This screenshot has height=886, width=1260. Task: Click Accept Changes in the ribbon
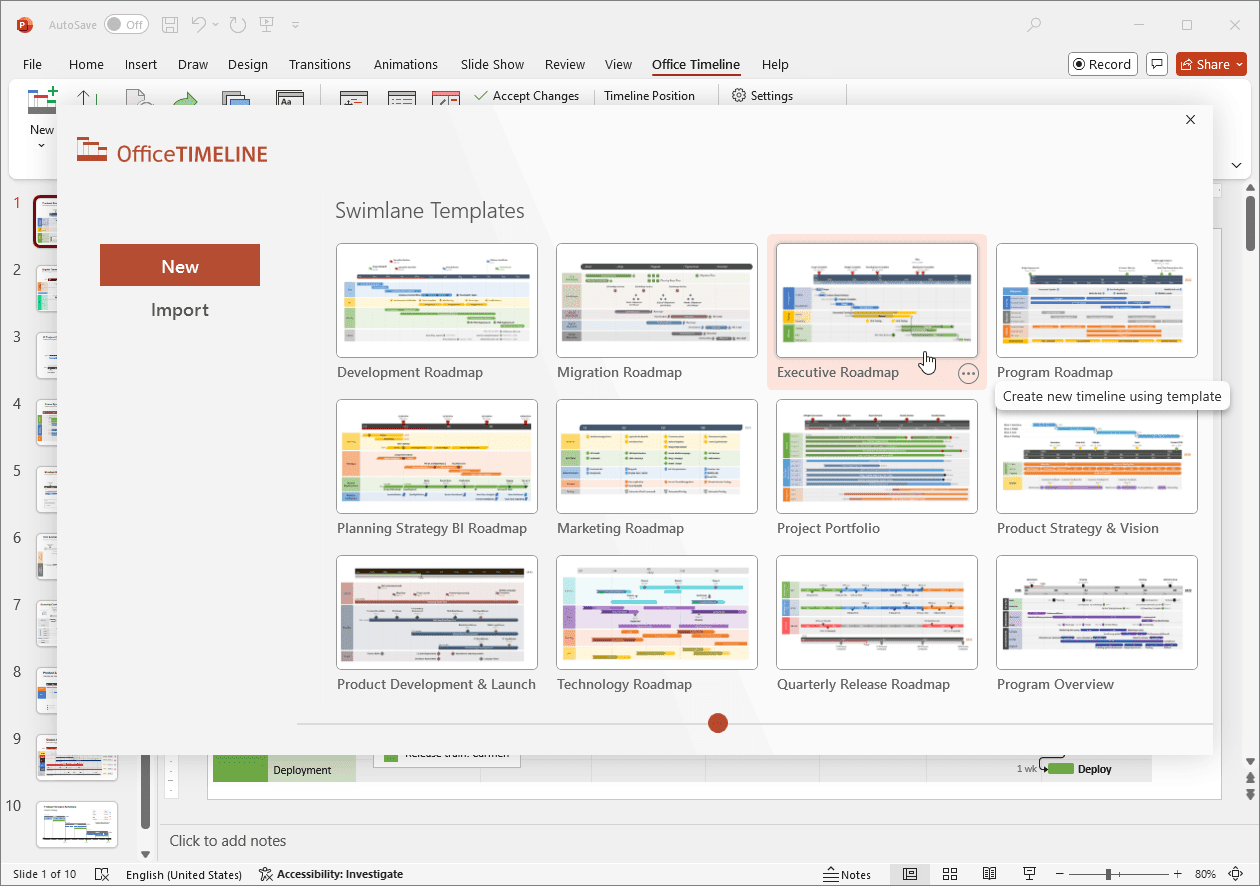point(527,96)
